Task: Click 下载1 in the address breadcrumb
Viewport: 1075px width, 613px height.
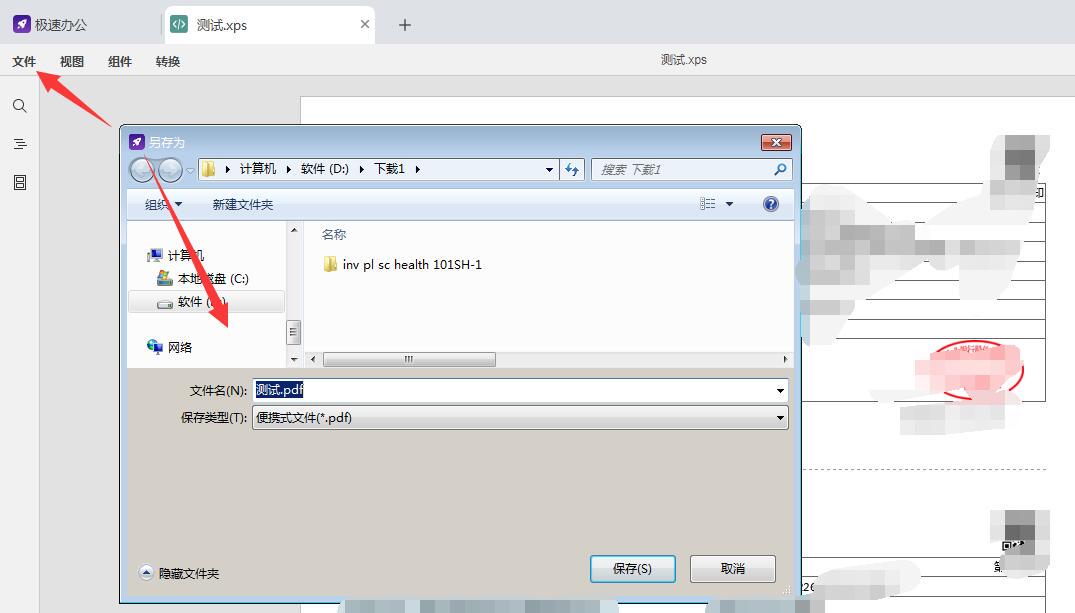Action: [x=389, y=169]
